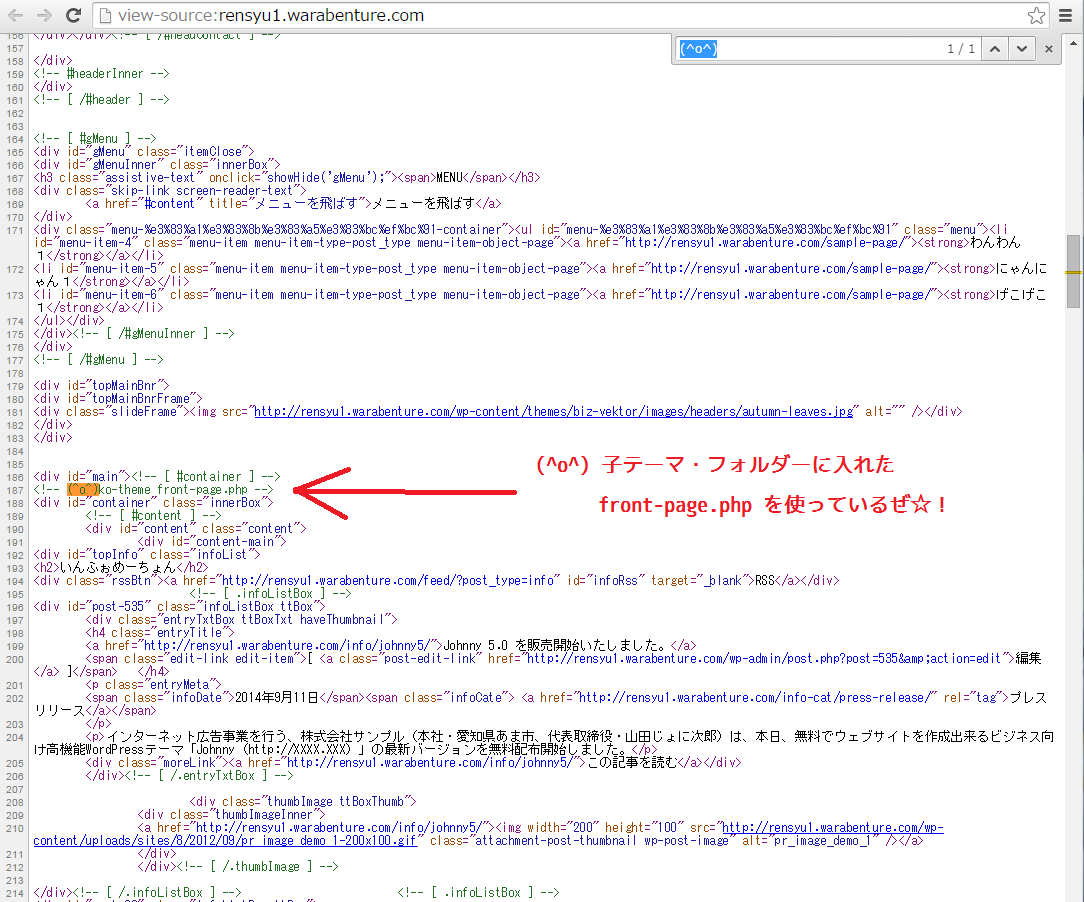1084x902 pixels.
Task: Open the autumn-leaves.jpg image link
Action: (554, 411)
